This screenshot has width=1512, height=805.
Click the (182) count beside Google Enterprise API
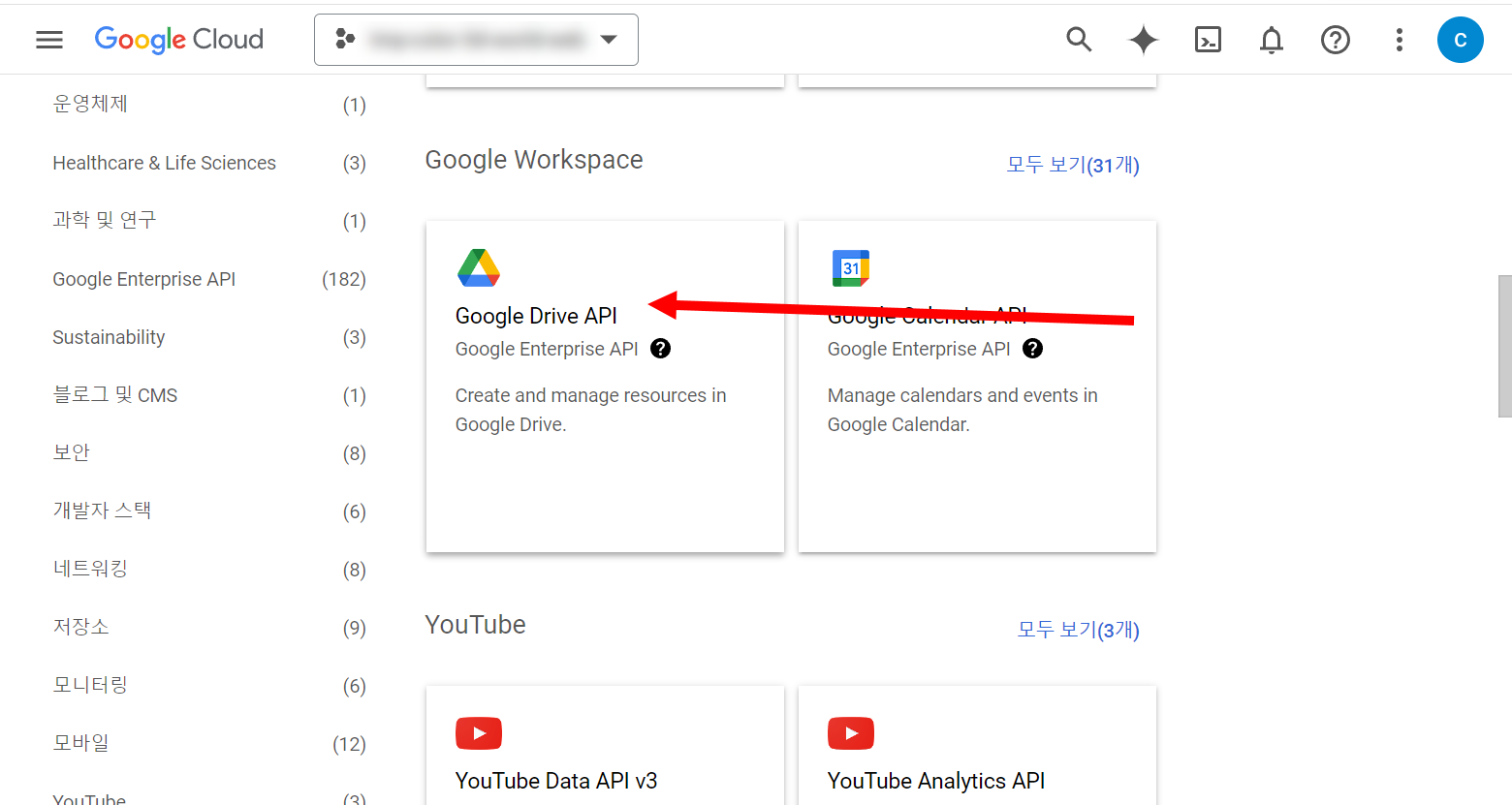(344, 279)
